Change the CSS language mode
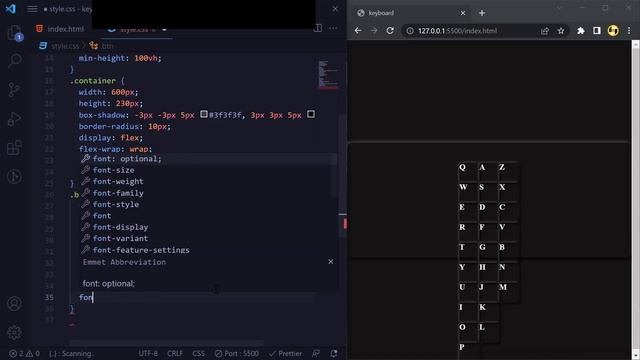Image resolution: width=640 pixels, height=360 pixels. (x=199, y=353)
